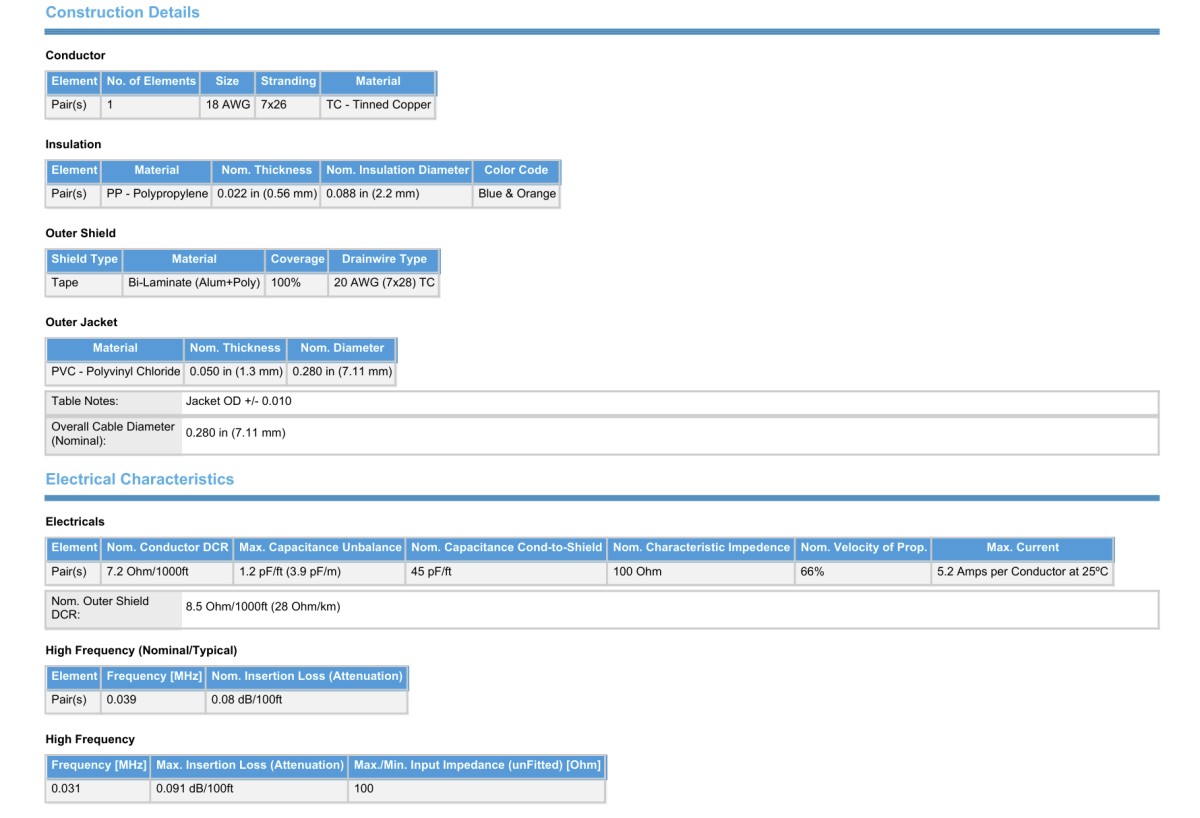Click the TC - Tinned Copper cell
1200x818 pixels.
pyautogui.click(x=378, y=105)
